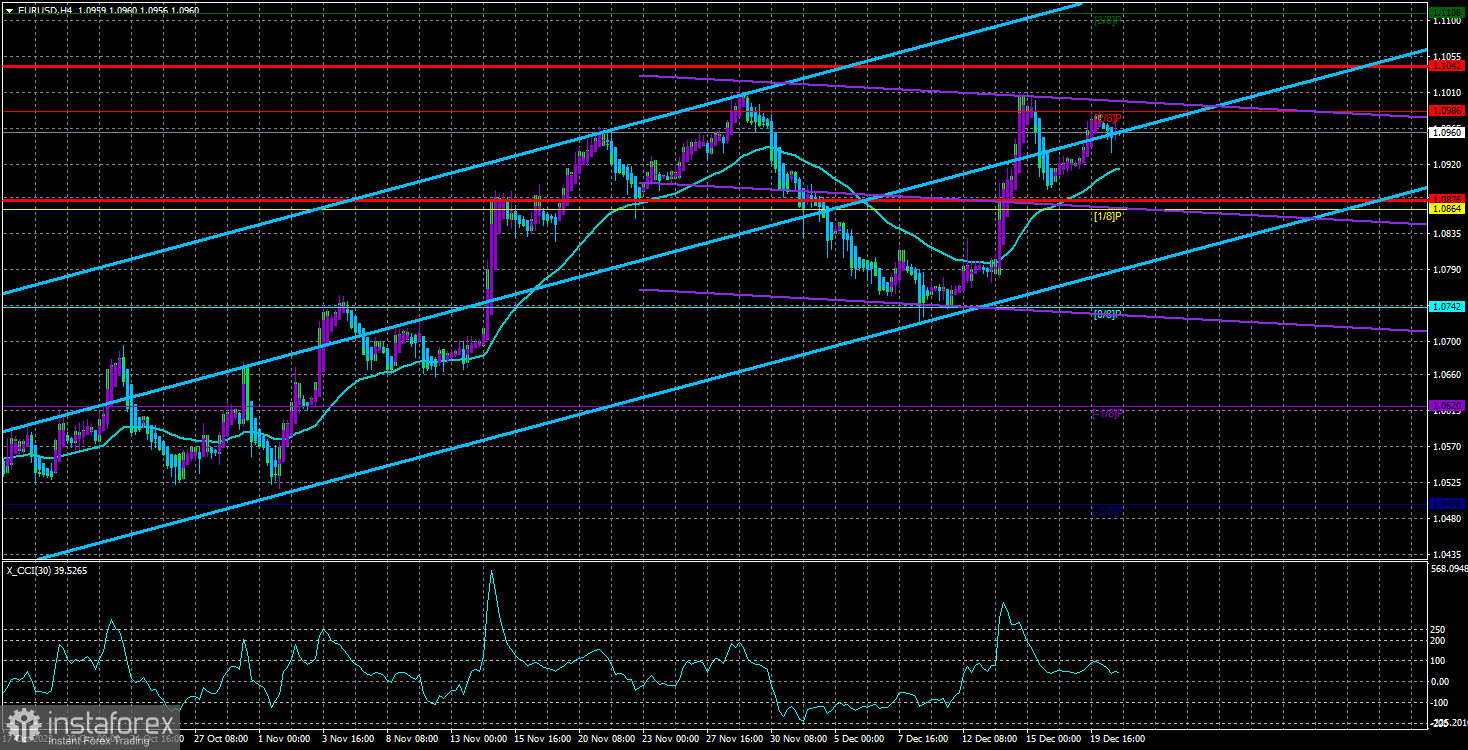Click the cyan 1.0742 price level tag
Viewport: 1468px width, 750px height.
tap(1448, 306)
